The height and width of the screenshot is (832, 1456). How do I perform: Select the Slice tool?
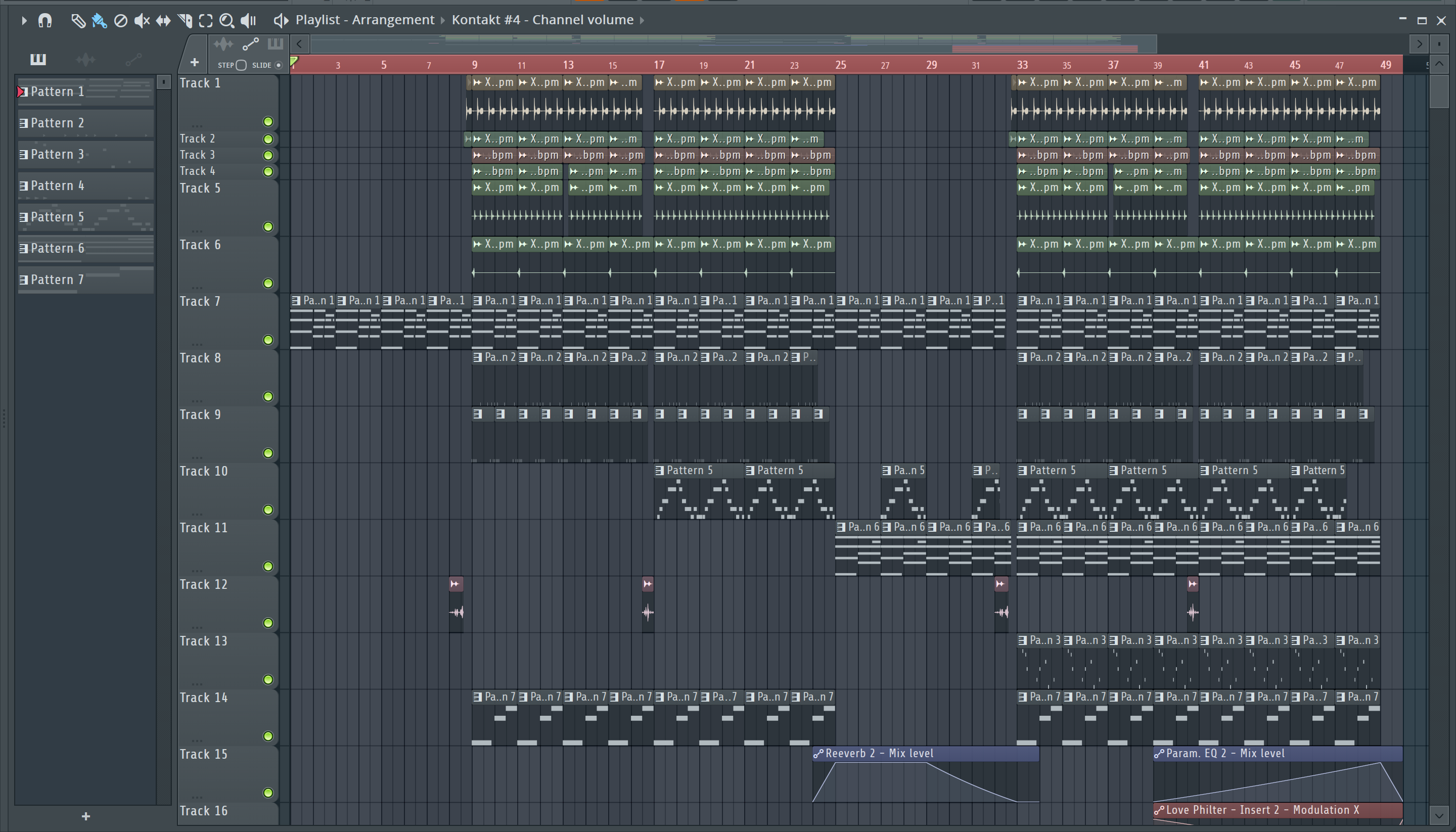[185, 21]
